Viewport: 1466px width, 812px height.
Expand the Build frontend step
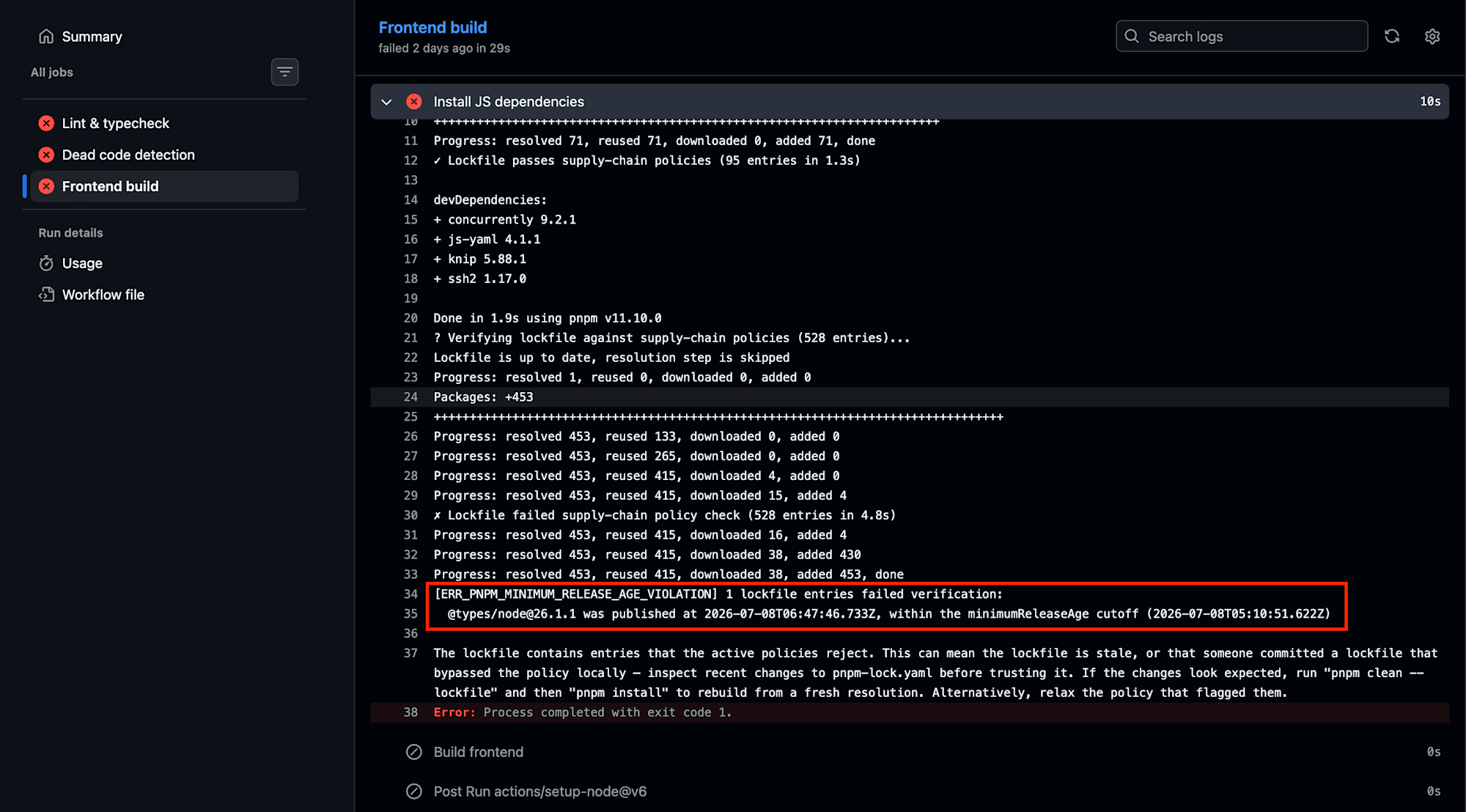click(910, 752)
